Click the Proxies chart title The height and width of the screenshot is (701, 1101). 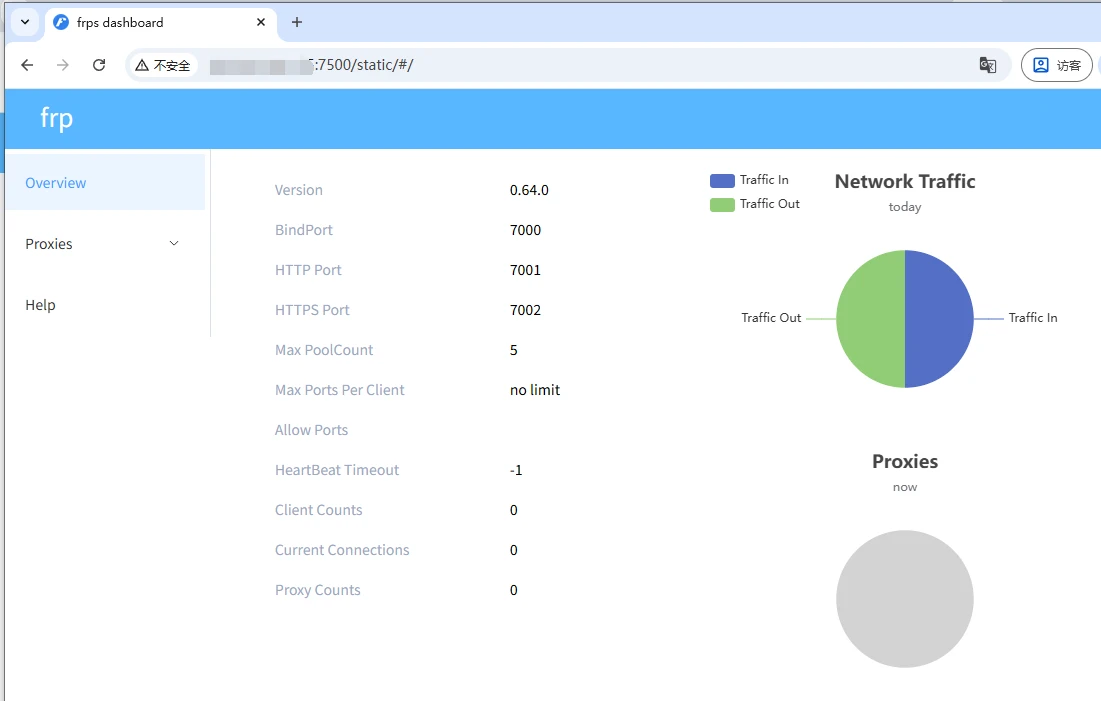(x=904, y=461)
